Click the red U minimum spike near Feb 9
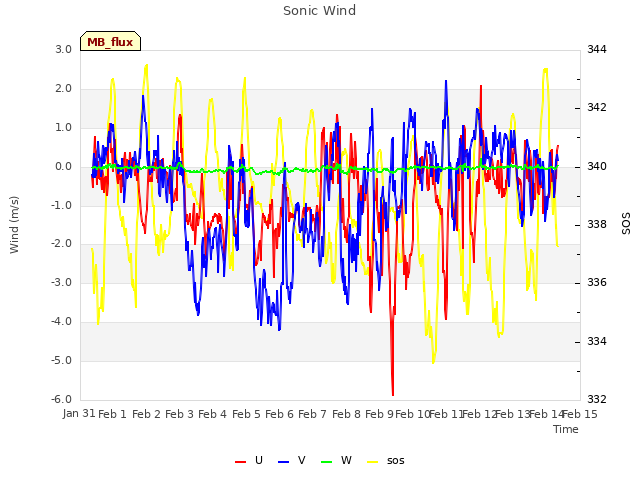The image size is (640, 480). [x=393, y=394]
